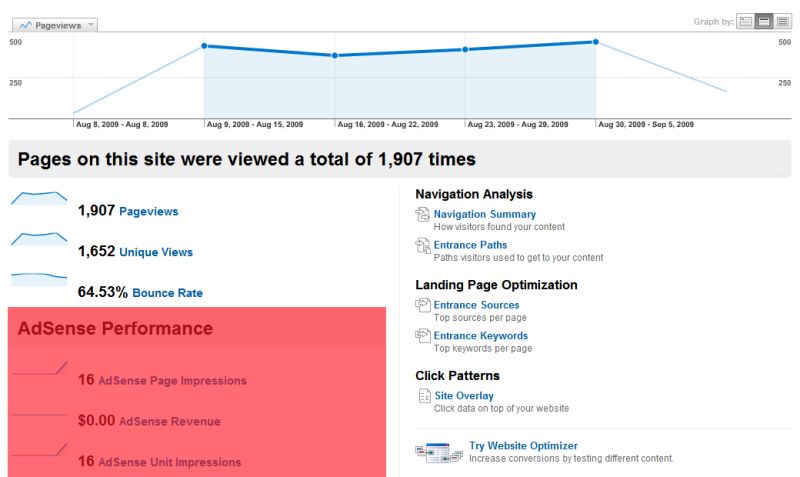
Task: Open the AdSense Revenue link
Action: coord(169,422)
